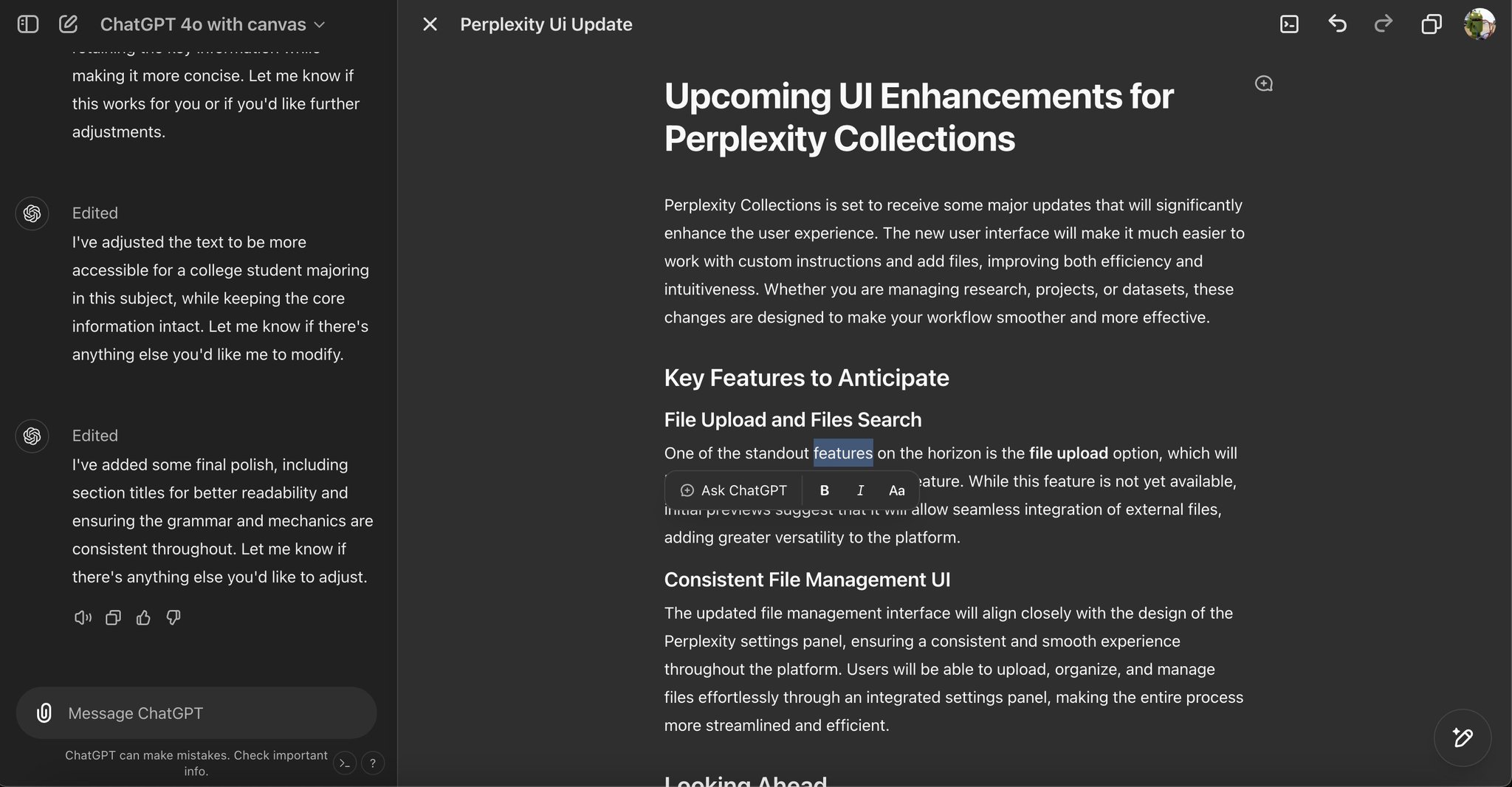Viewport: 1512px width, 787px height.
Task: Give thumbs up to the response
Action: [x=143, y=618]
